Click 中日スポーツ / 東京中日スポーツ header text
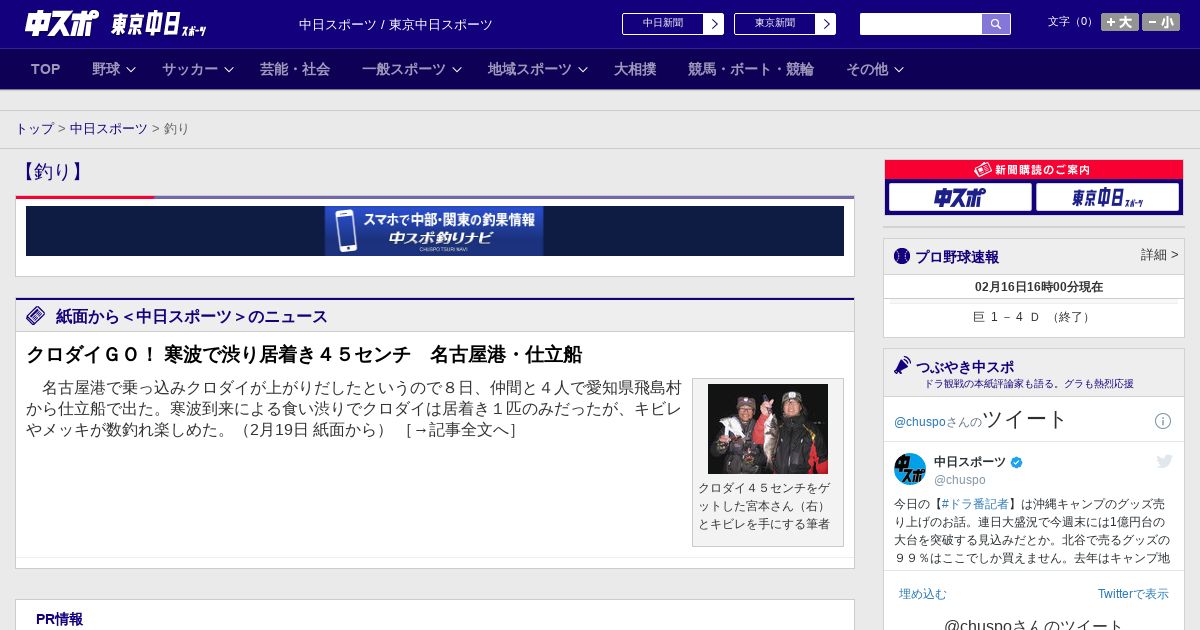Image resolution: width=1200 pixels, height=630 pixels. pyautogui.click(x=396, y=25)
